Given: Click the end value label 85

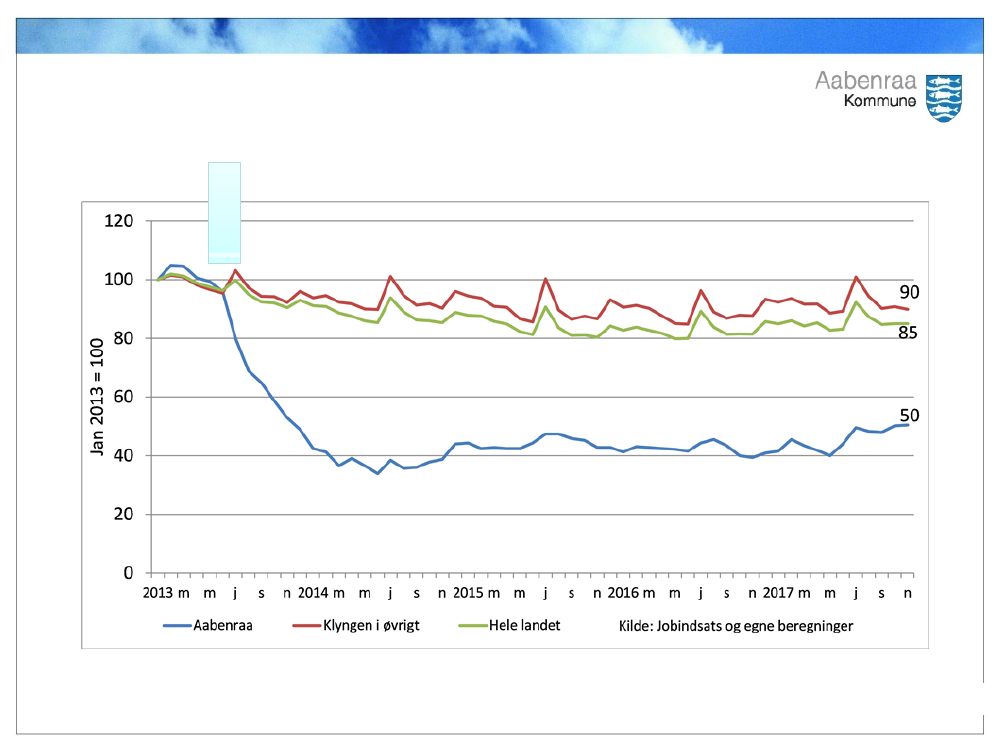Looking at the screenshot, I should pyautogui.click(x=908, y=332).
